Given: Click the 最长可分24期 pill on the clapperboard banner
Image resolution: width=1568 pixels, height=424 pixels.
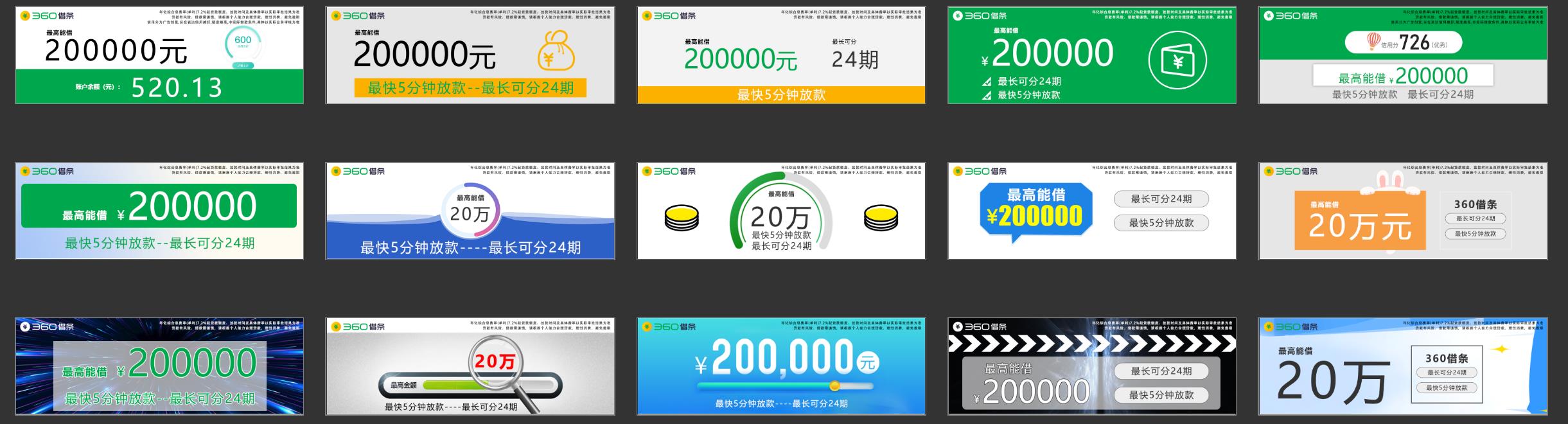Looking at the screenshot, I should tap(1161, 371).
